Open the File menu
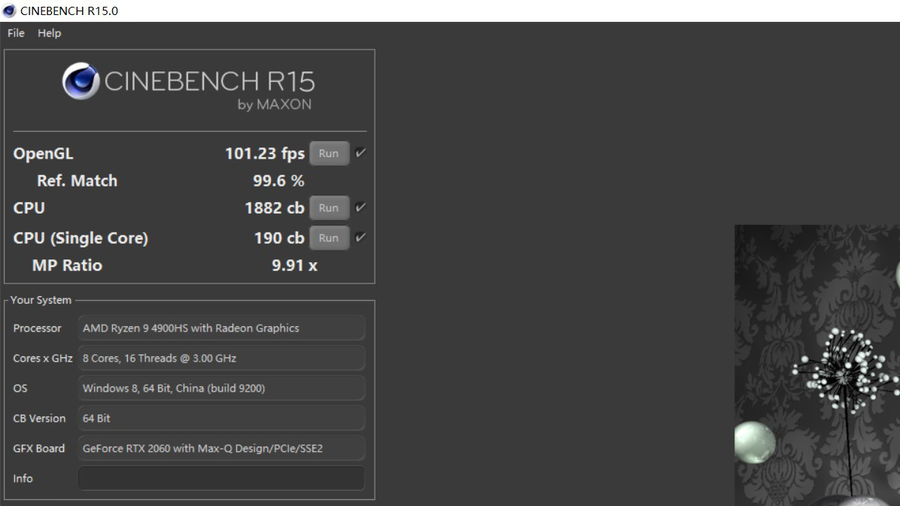900x506 pixels. pos(16,33)
